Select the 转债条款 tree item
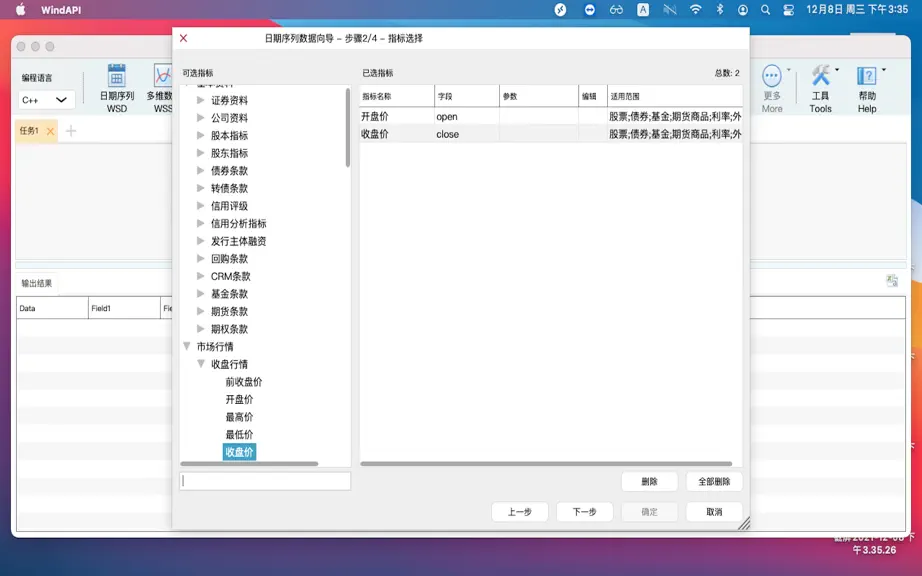The height and width of the screenshot is (576, 922). pyautogui.click(x=229, y=189)
